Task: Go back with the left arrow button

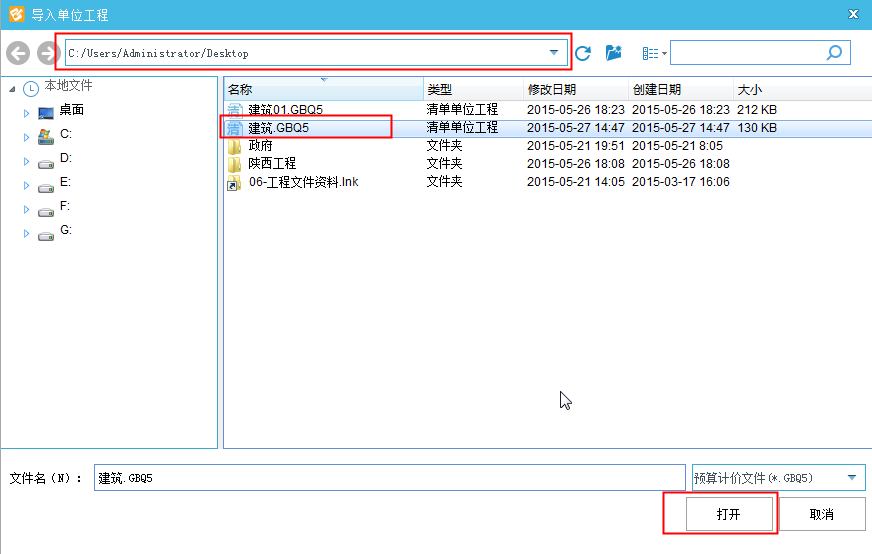Action: (18, 53)
